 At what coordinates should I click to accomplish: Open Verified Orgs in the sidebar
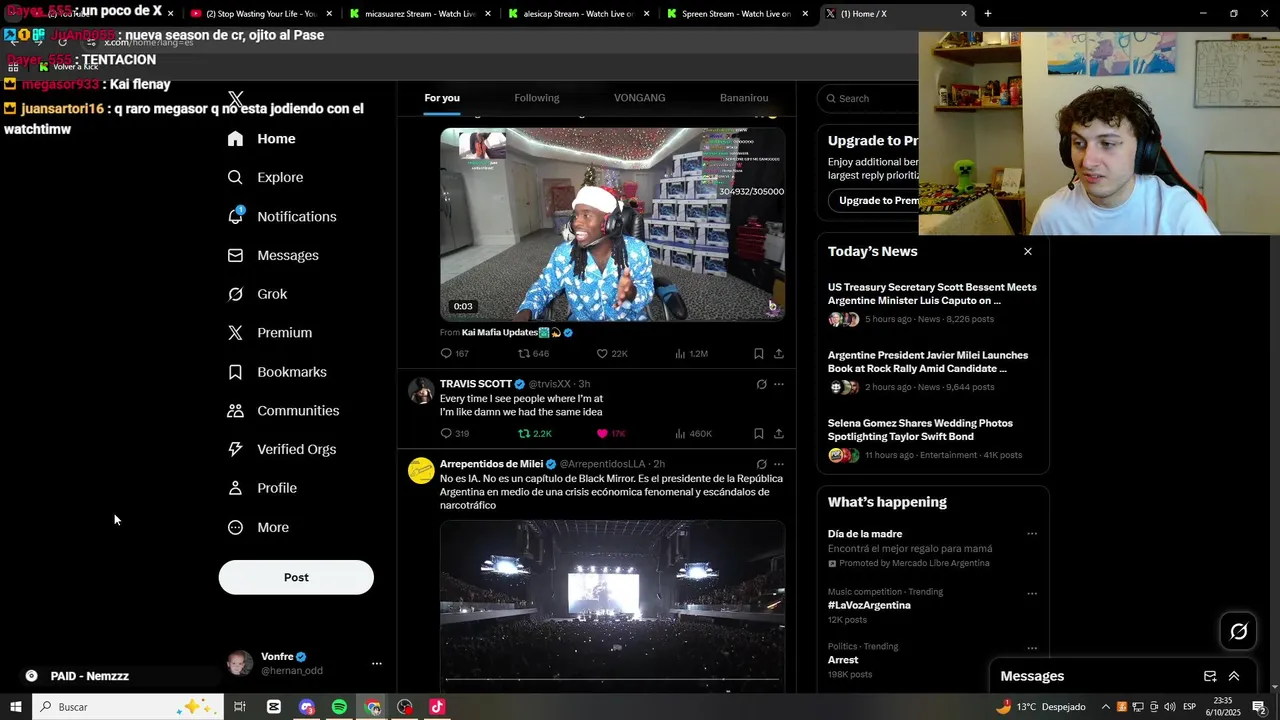pos(282,449)
